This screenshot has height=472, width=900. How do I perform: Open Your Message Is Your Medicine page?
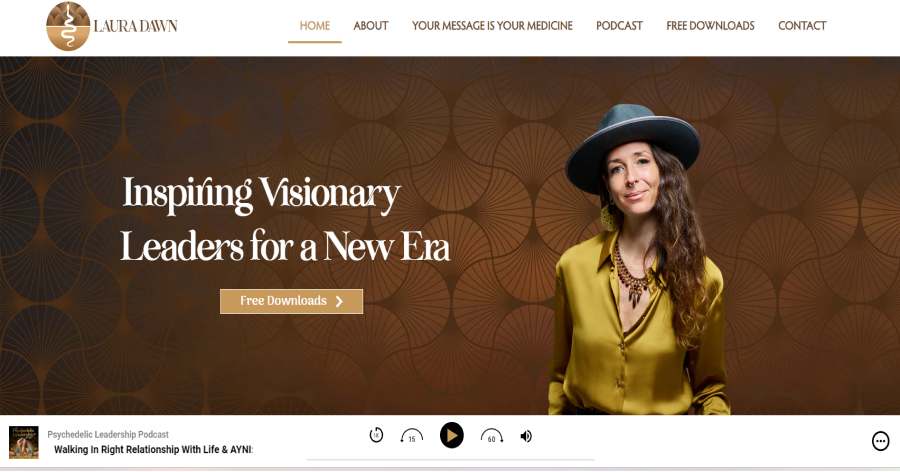pyautogui.click(x=492, y=26)
